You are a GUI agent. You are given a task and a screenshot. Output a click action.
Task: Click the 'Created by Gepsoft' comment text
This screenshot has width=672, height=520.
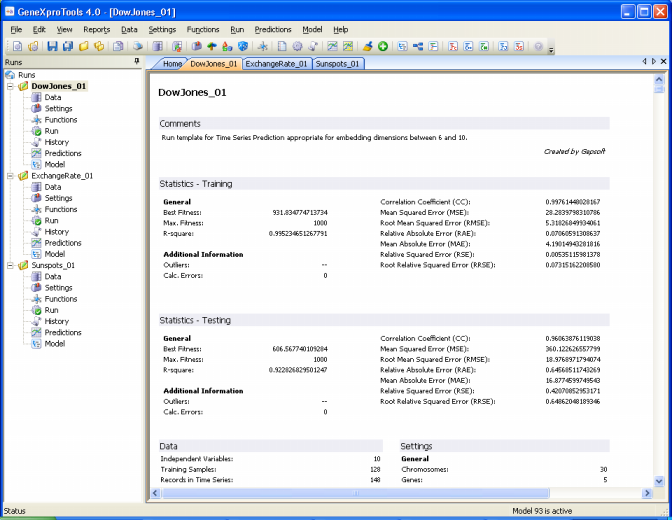tap(574, 151)
